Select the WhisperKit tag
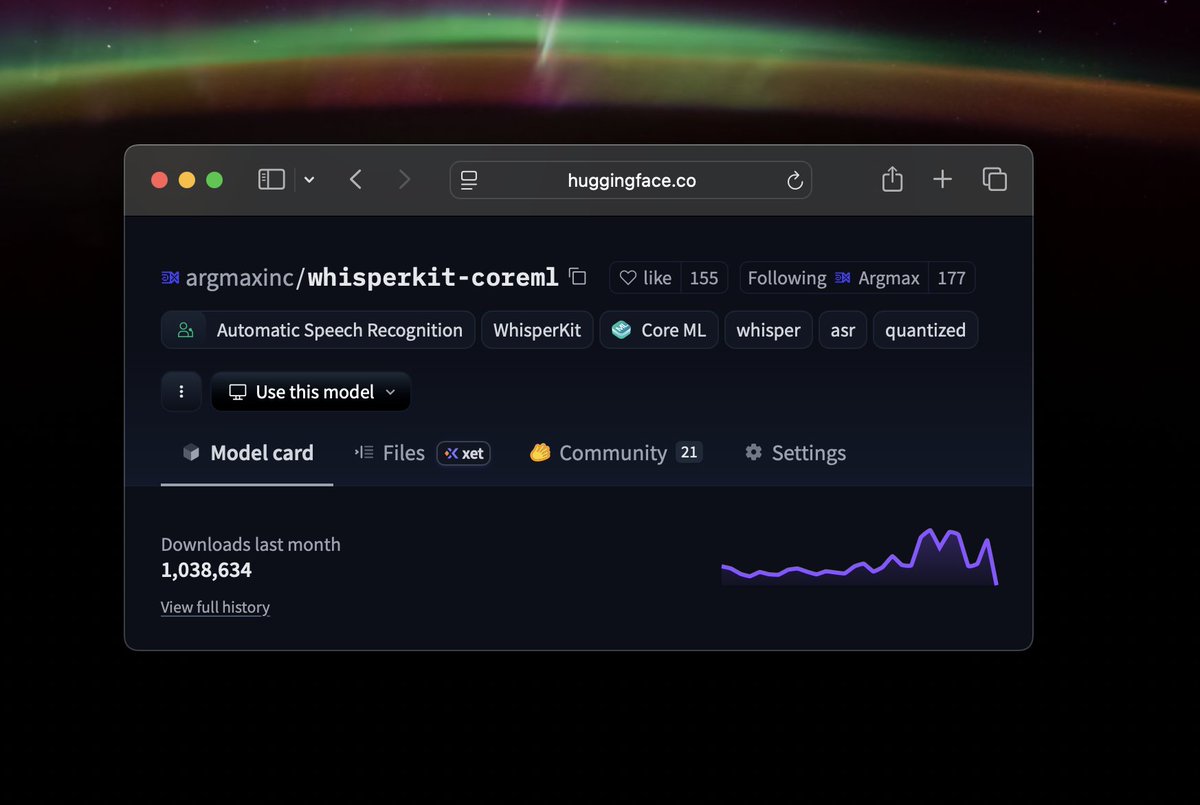Viewport: 1200px width, 805px height. click(x=537, y=330)
